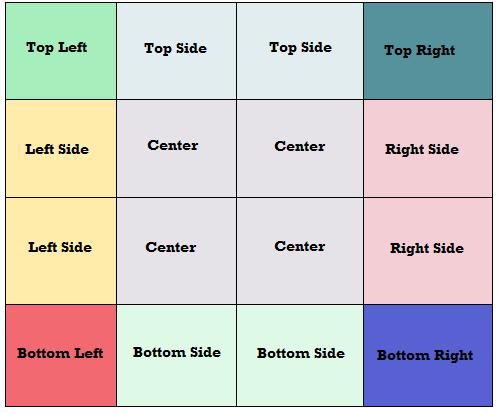Click the "Bottom Left" text label
The image size is (498, 414).
[60, 353]
